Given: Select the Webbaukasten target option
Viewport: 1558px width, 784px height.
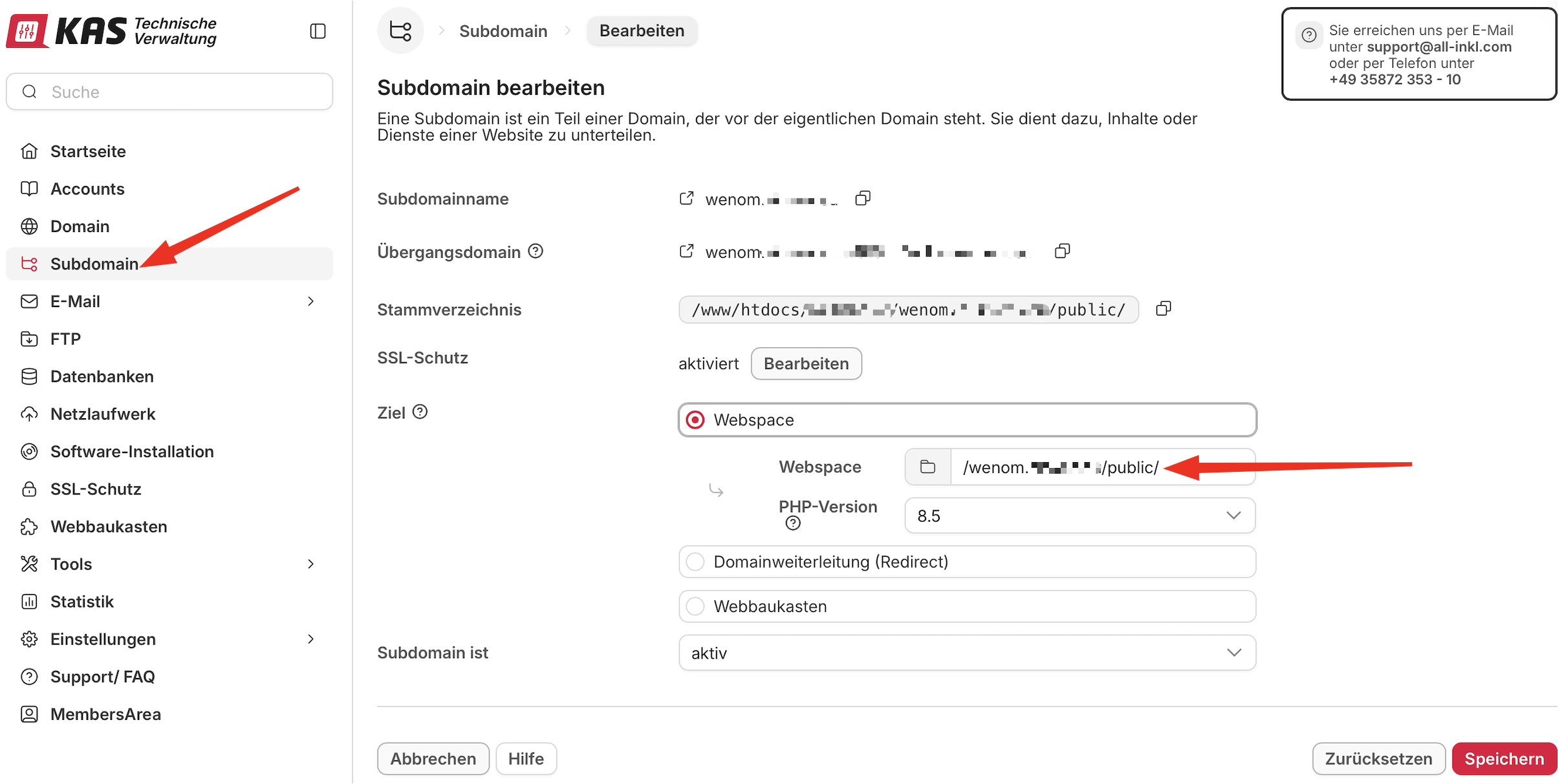Looking at the screenshot, I should click(x=695, y=606).
